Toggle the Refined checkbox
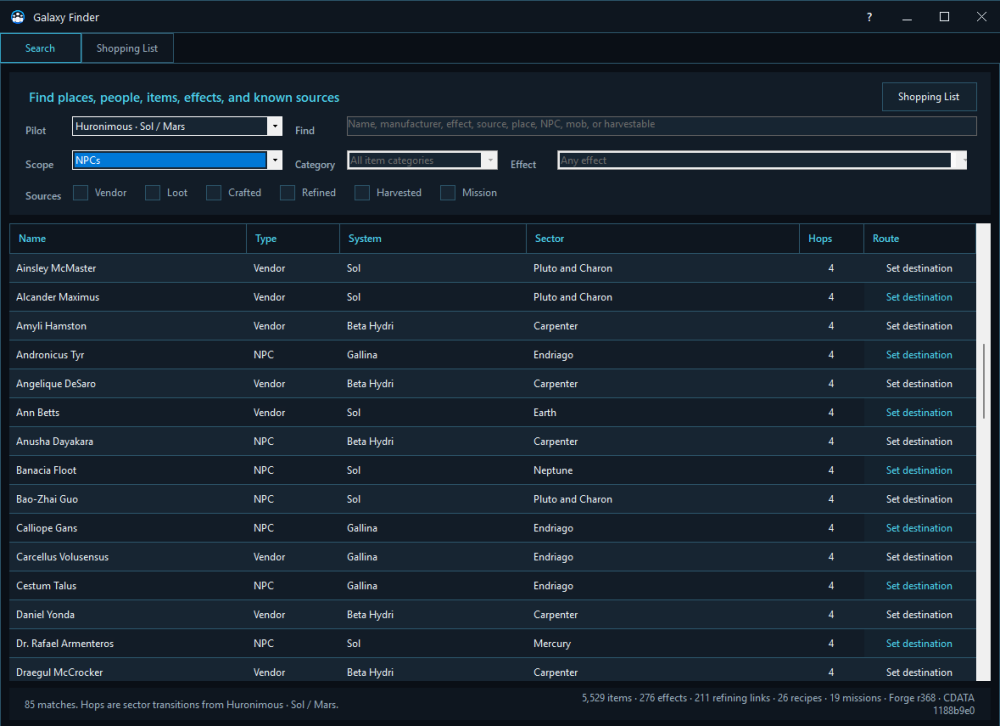Viewport: 1000px width, 726px height. (x=288, y=193)
